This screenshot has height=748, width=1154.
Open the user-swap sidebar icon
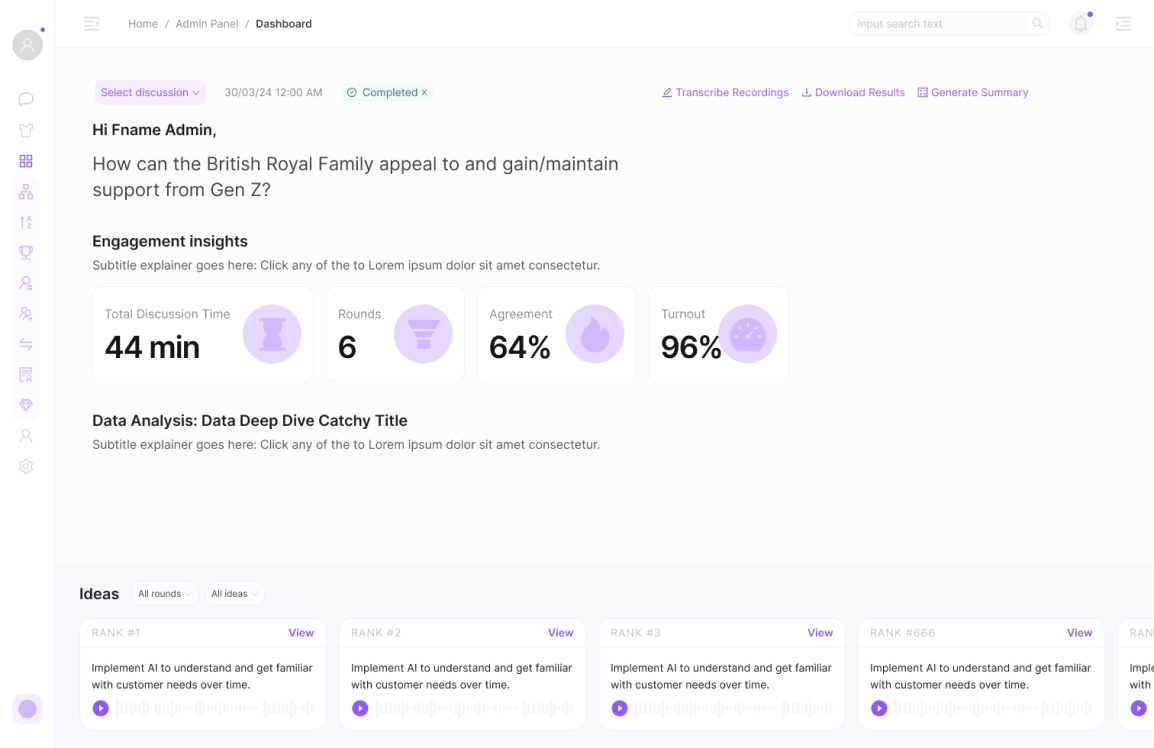[26, 283]
